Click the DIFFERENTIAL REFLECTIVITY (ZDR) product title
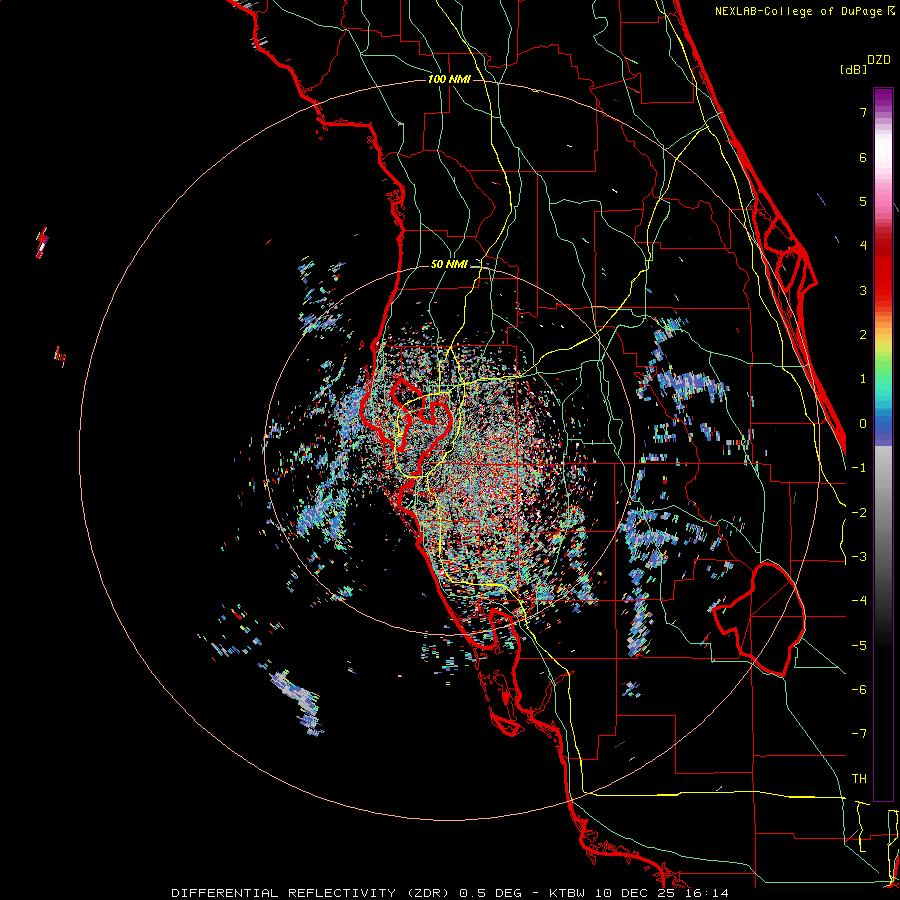Screen dimensions: 900x900 [x=312, y=893]
